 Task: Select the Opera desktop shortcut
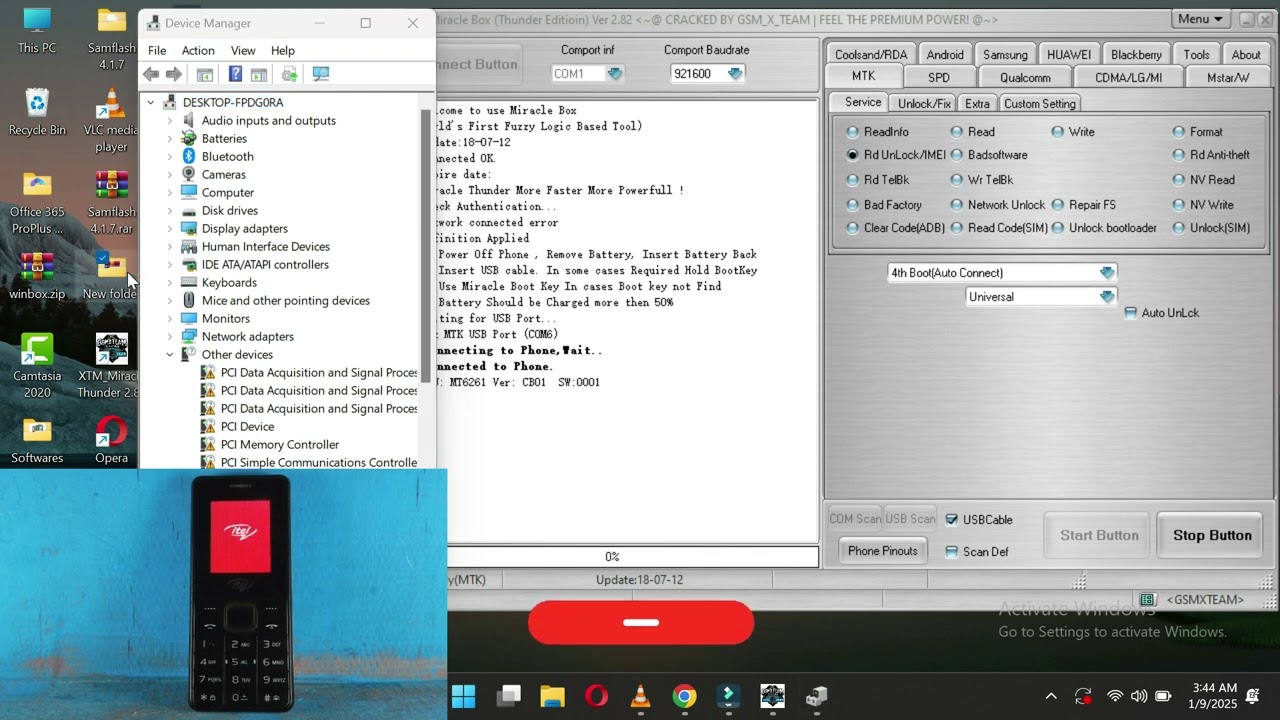(111, 441)
